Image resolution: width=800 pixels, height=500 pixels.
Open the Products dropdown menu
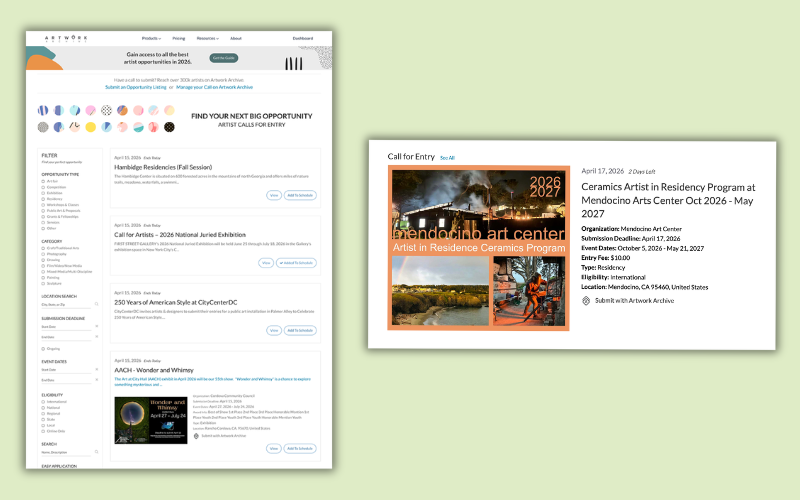click(152, 38)
